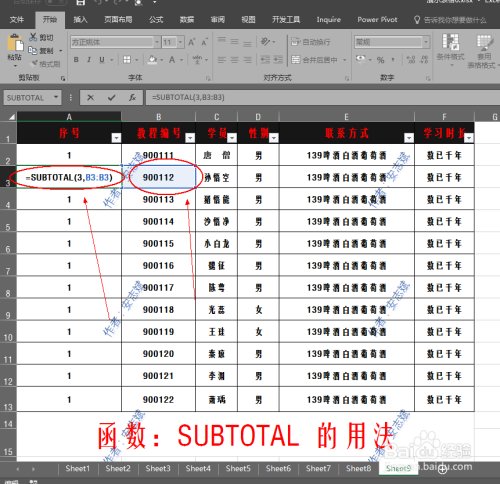This screenshot has width=500, height=484.
Task: Apply percent style format
Action: tap(380, 60)
